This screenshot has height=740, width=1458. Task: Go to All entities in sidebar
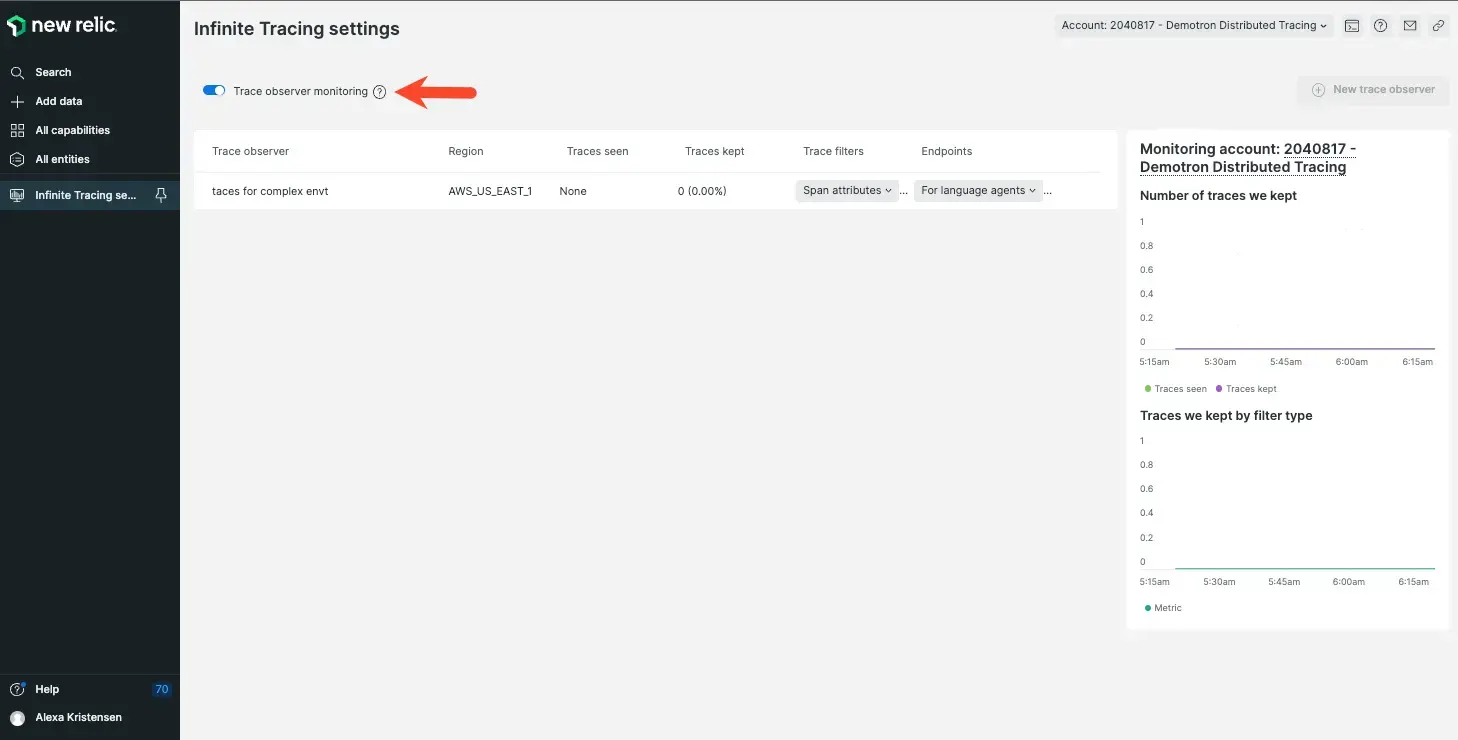pos(62,159)
